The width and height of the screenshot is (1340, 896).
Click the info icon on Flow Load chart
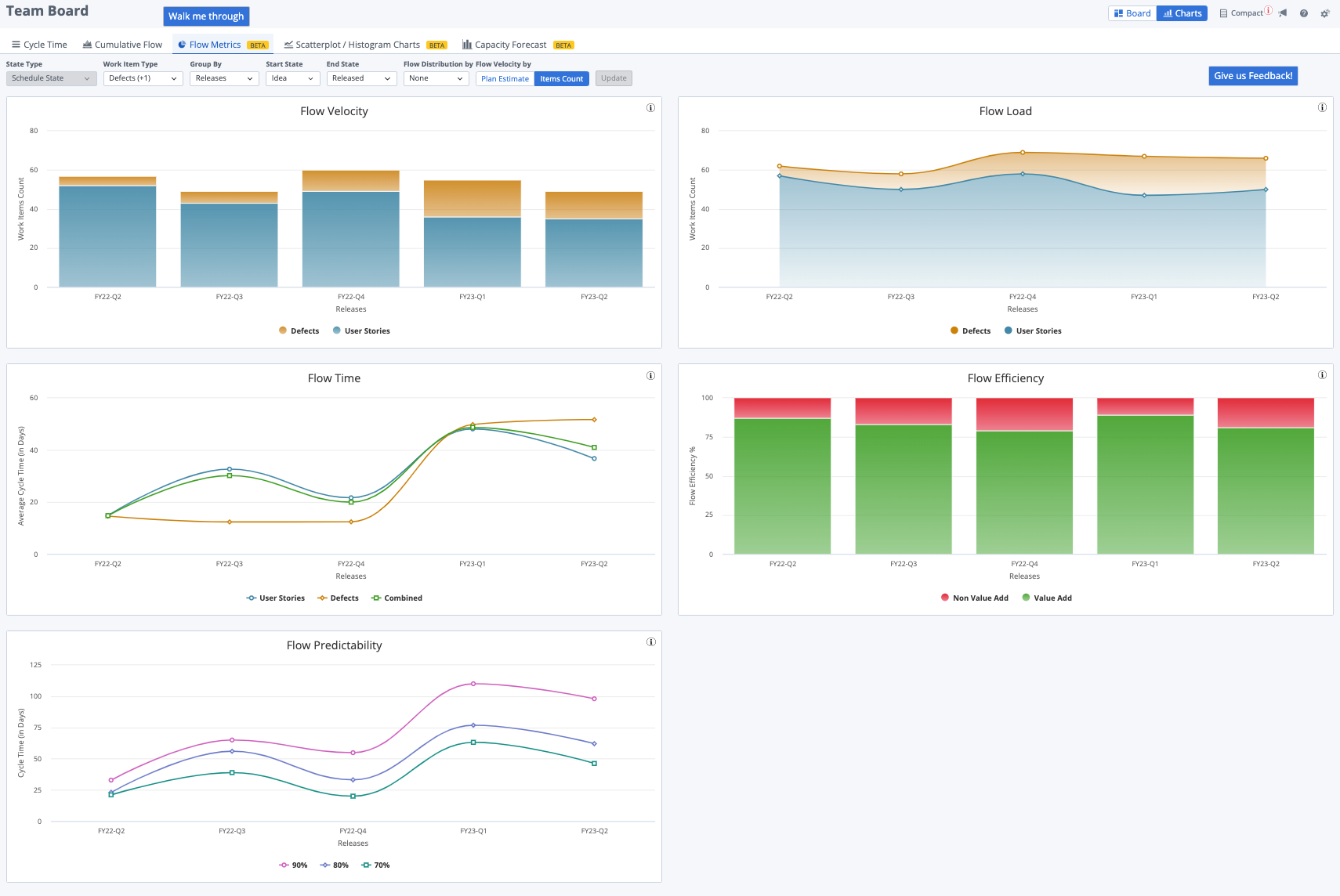point(1322,107)
